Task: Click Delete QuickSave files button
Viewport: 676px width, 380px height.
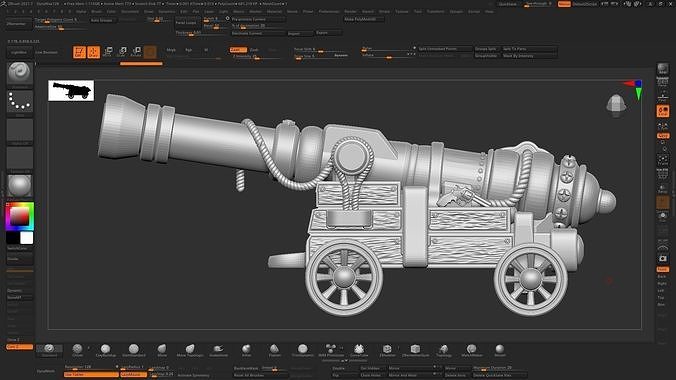Action: point(500,375)
